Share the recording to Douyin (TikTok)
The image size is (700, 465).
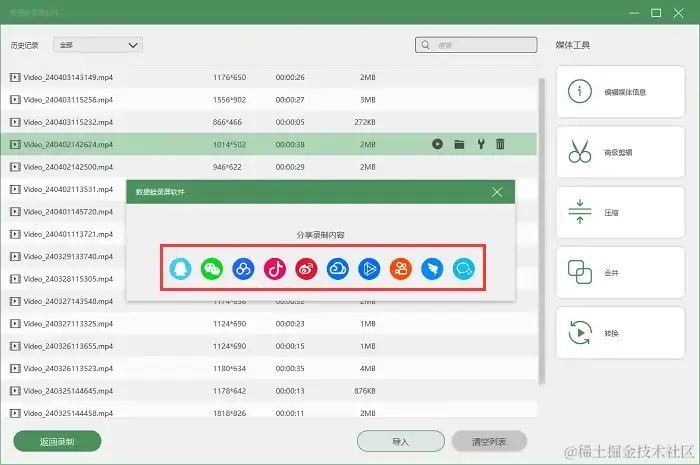pos(275,269)
